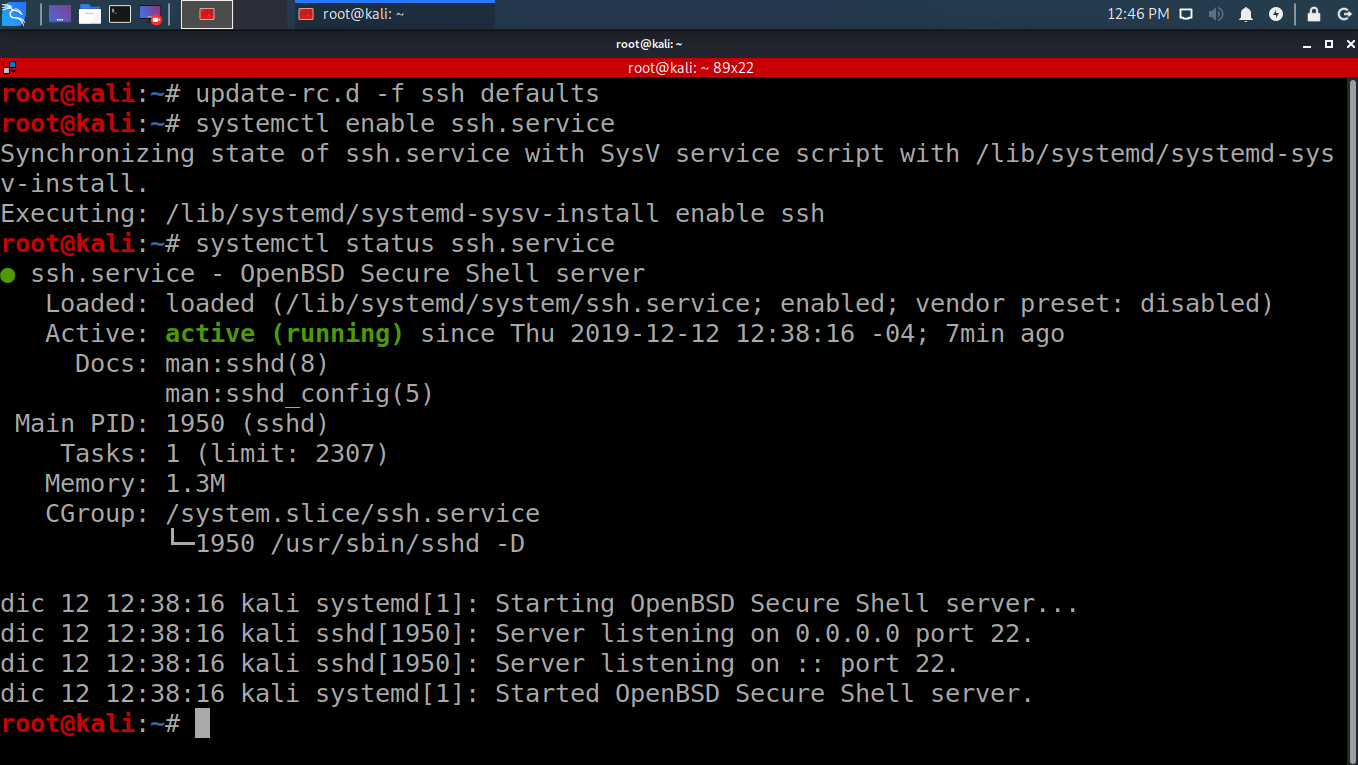Open the notifications bell icon
The width and height of the screenshot is (1358, 765).
pos(1246,14)
